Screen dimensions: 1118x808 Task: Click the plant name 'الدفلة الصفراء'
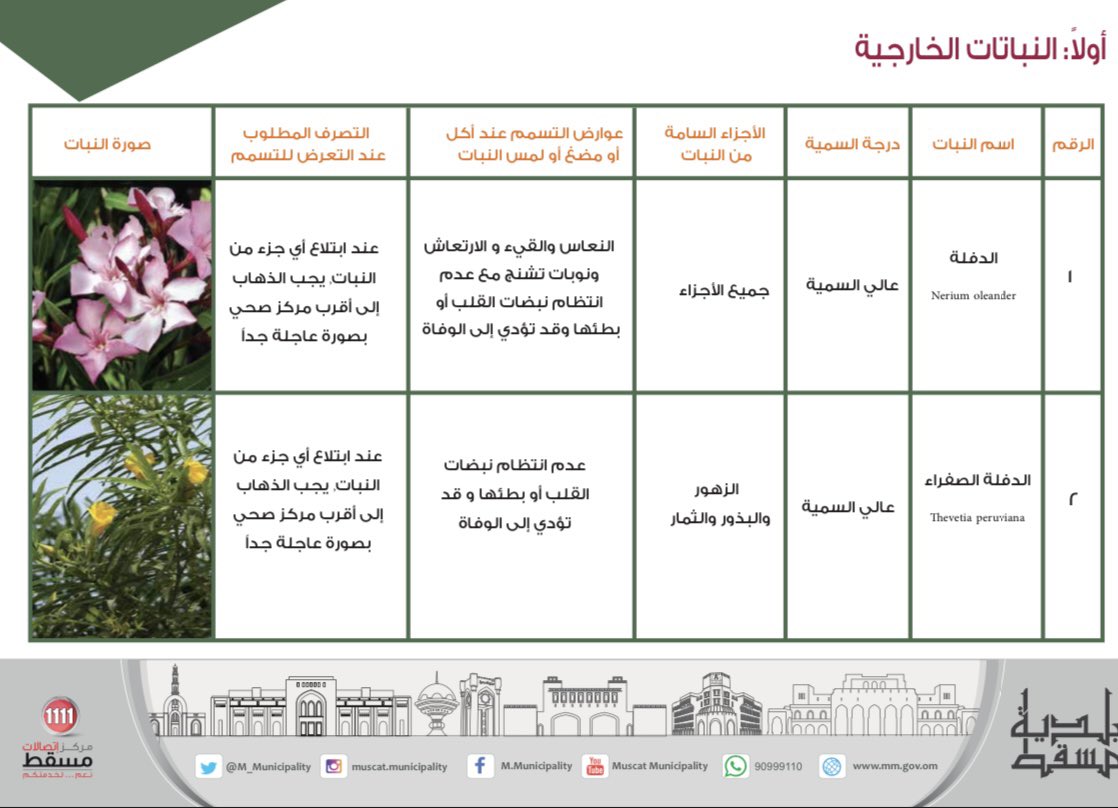(x=978, y=480)
